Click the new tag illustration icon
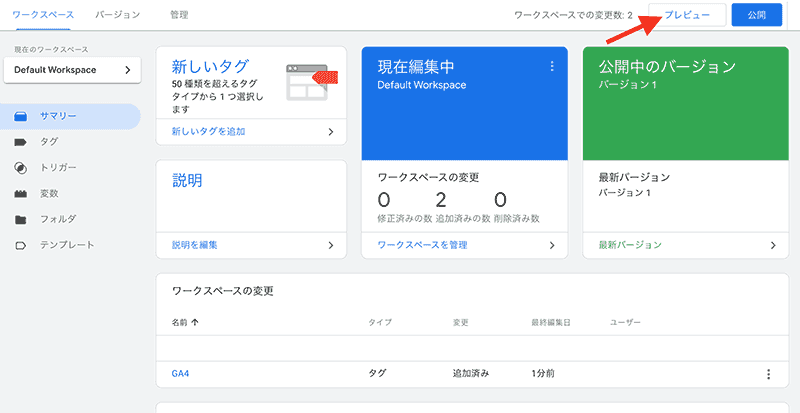 point(312,82)
